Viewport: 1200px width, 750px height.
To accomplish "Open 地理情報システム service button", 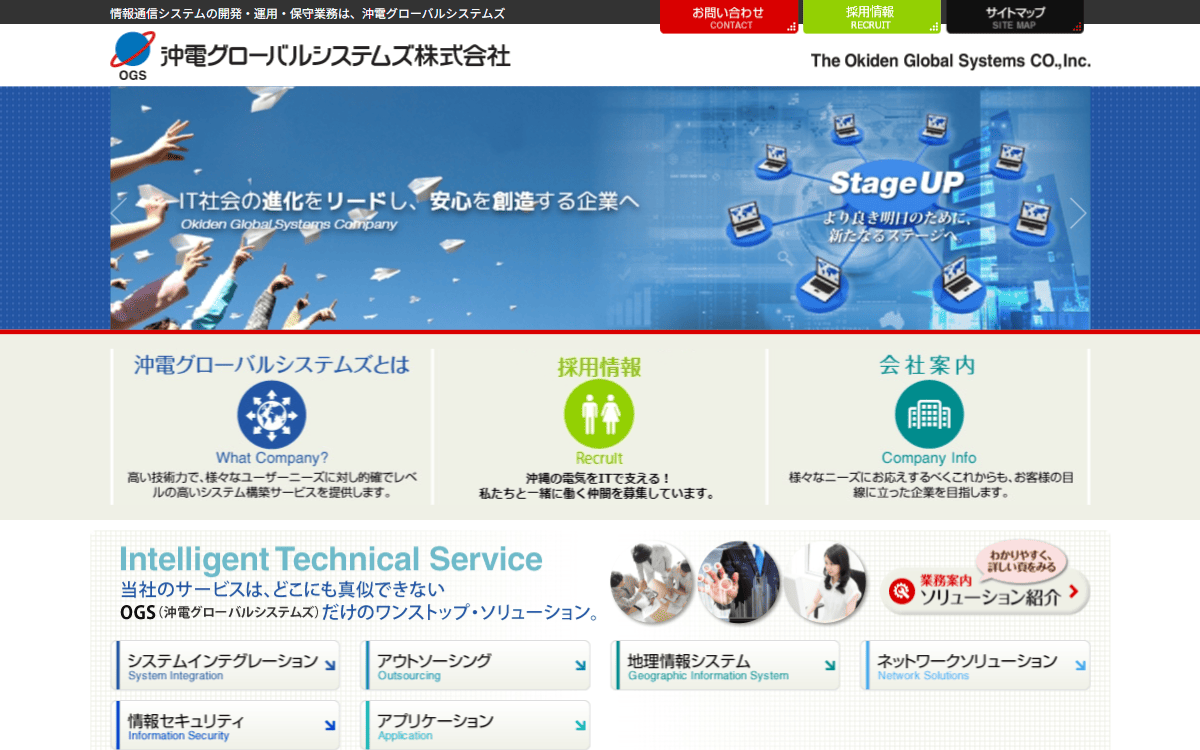I will click(725, 665).
